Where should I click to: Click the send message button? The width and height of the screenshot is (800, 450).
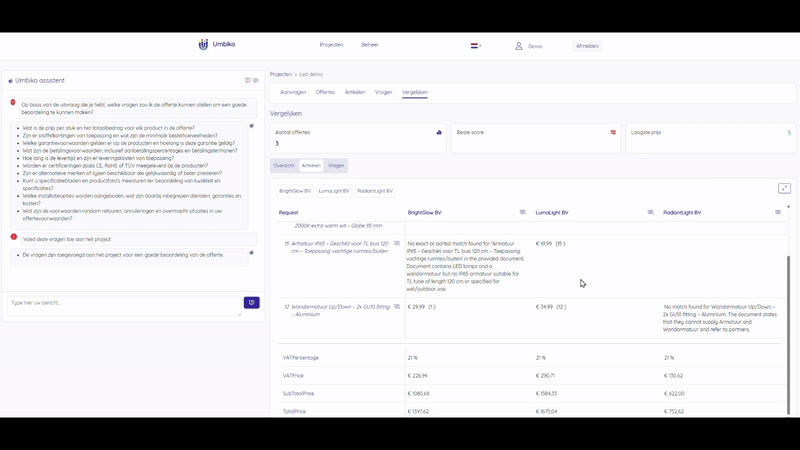252,303
